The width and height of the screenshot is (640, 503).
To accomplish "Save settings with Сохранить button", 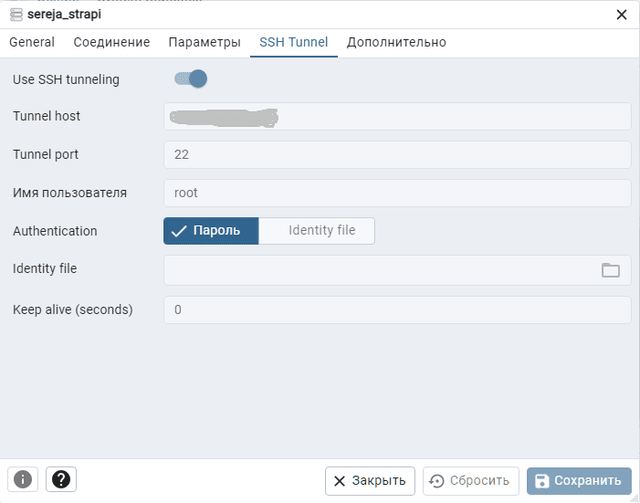I will [x=580, y=481].
